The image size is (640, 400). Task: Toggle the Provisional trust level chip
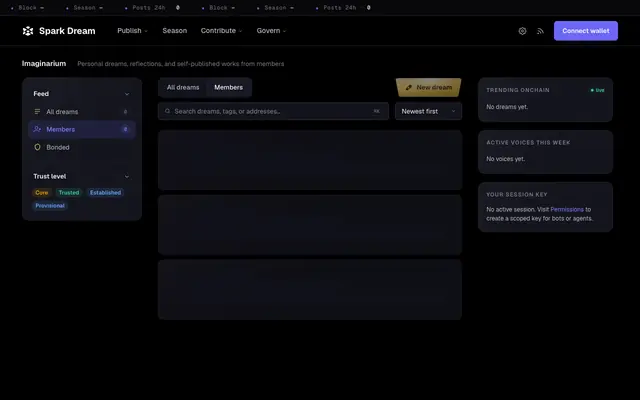(x=50, y=206)
